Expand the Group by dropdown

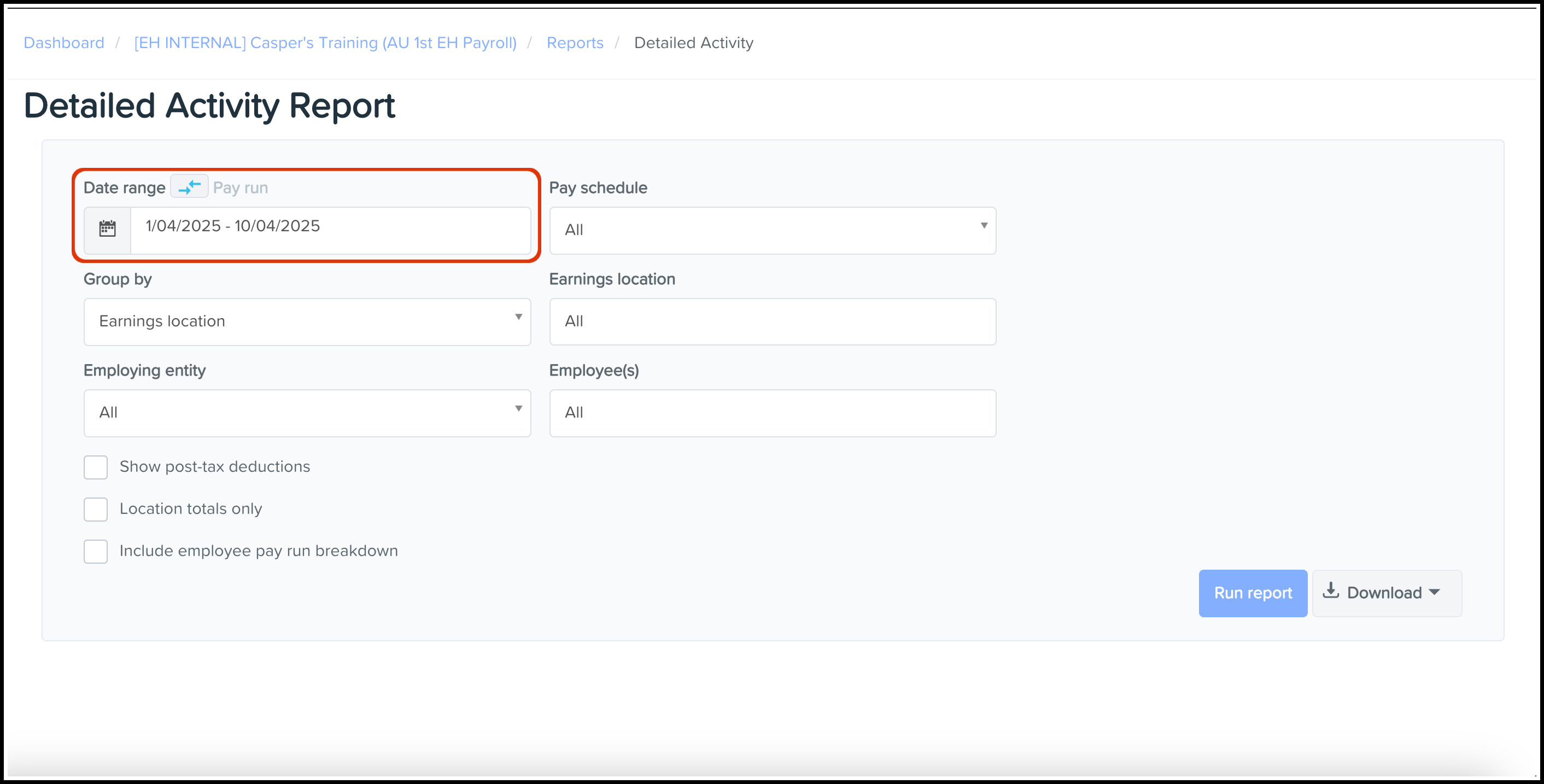tap(307, 322)
